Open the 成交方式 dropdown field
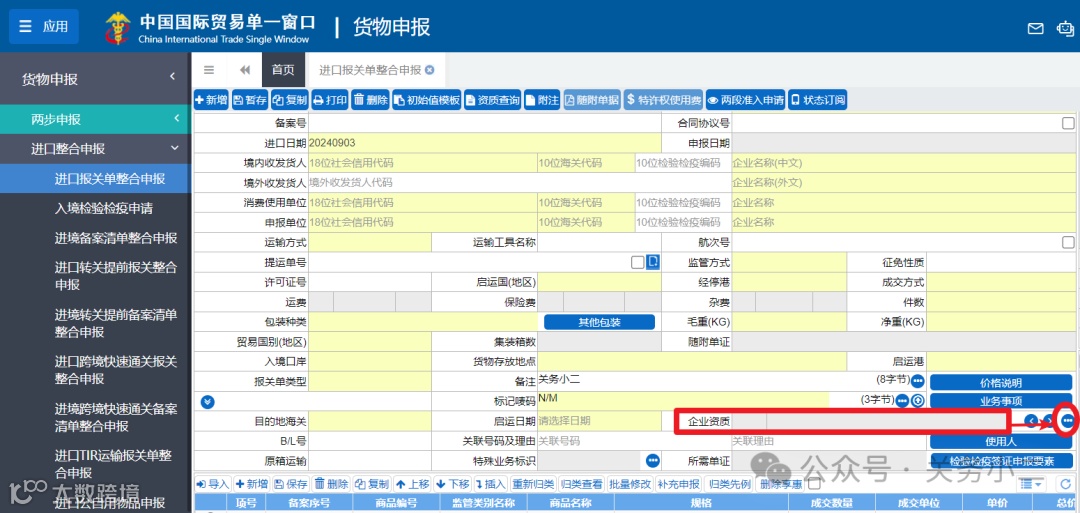1080x513 pixels. [1001, 282]
